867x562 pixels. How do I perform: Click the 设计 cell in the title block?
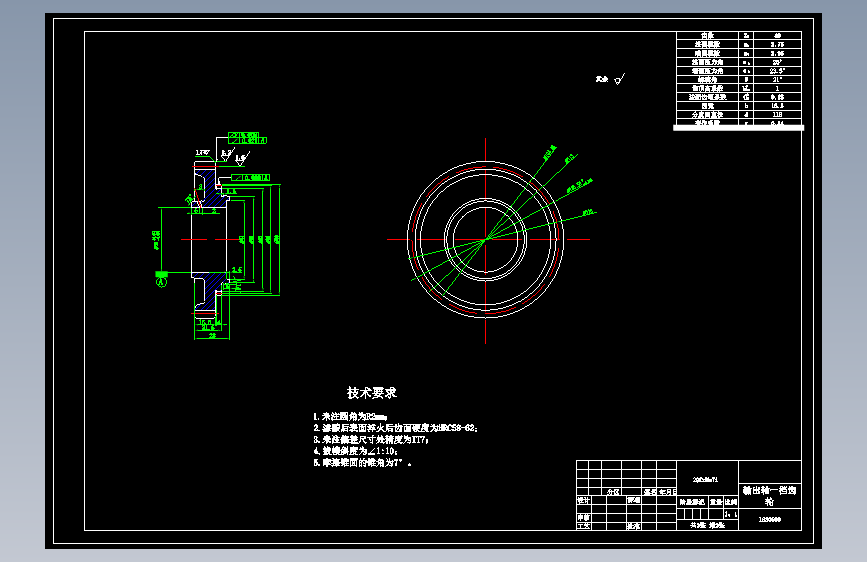[x=583, y=500]
